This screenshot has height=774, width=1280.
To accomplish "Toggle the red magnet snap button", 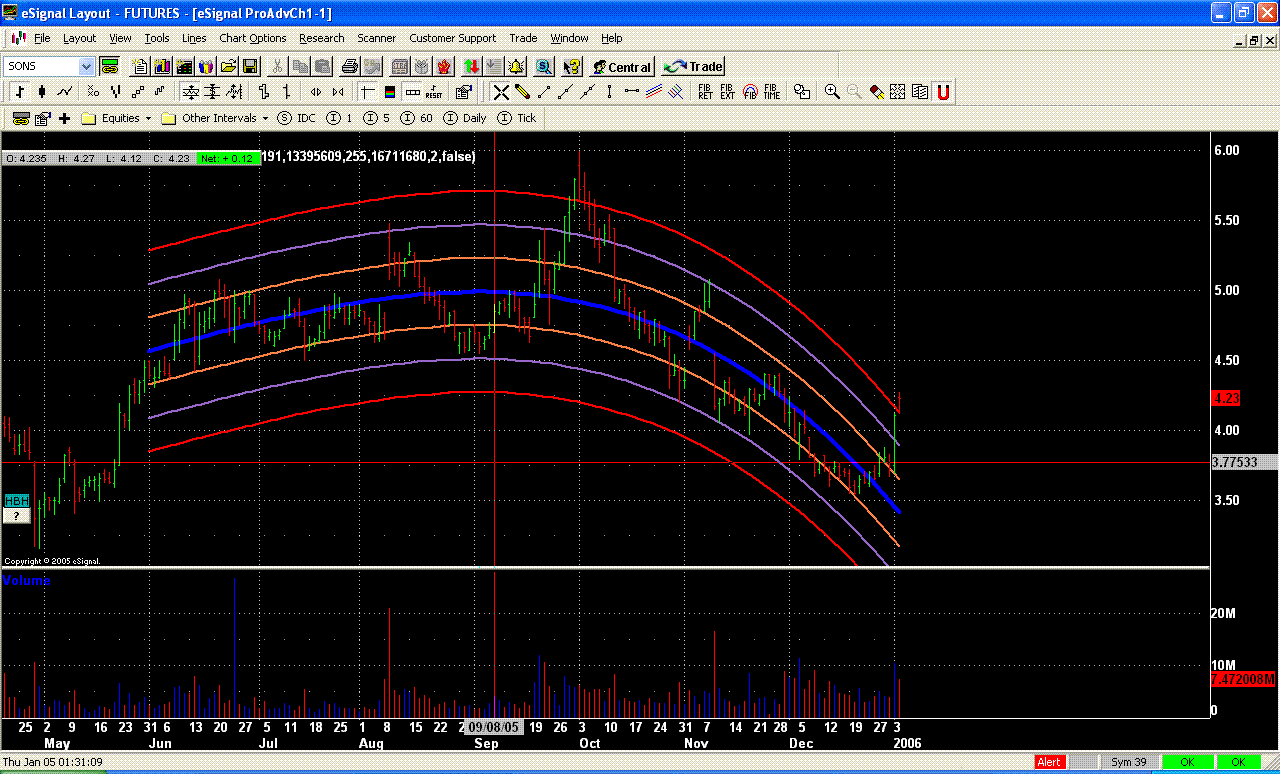I will (x=943, y=92).
